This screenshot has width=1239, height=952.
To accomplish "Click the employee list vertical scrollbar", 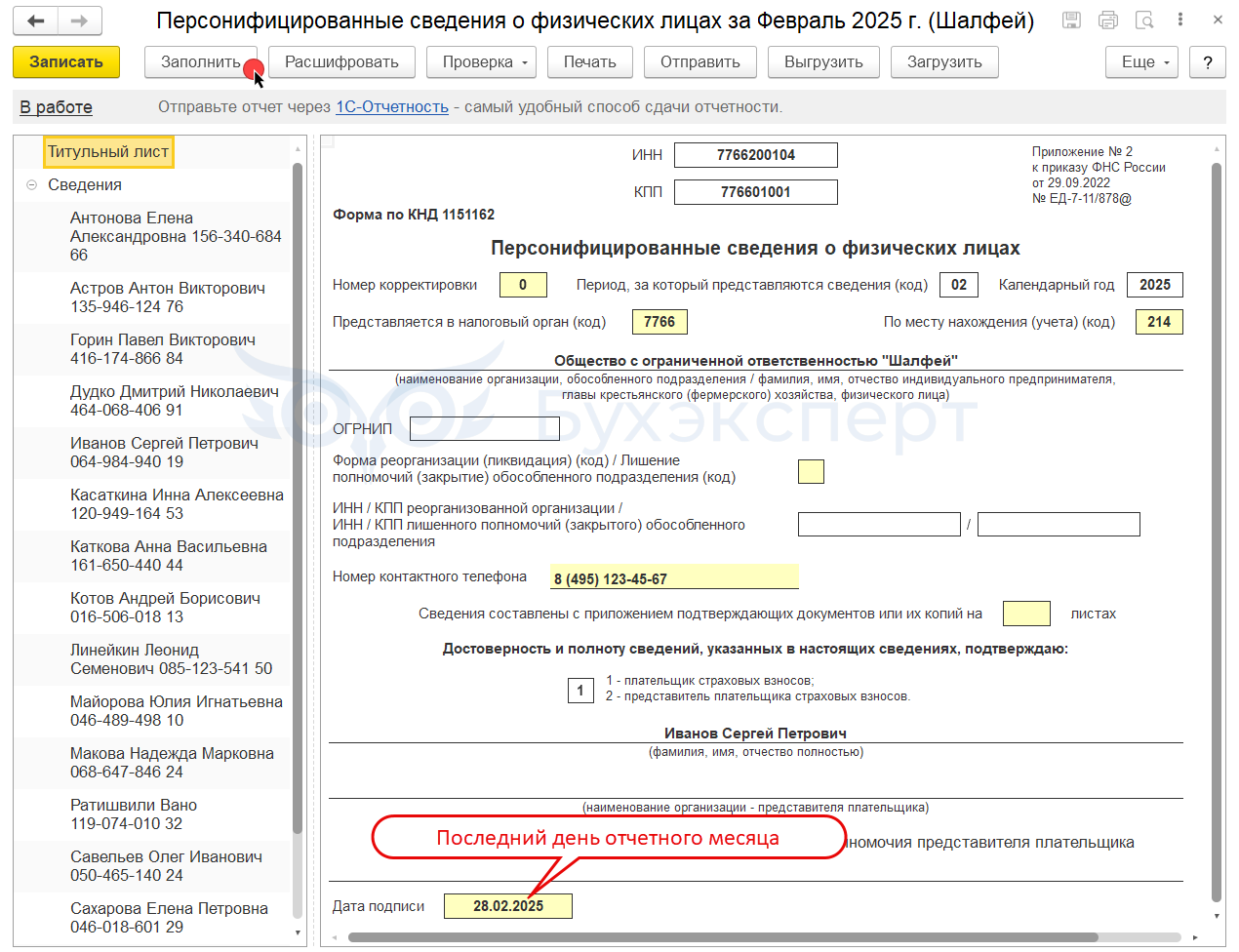I will [x=298, y=497].
